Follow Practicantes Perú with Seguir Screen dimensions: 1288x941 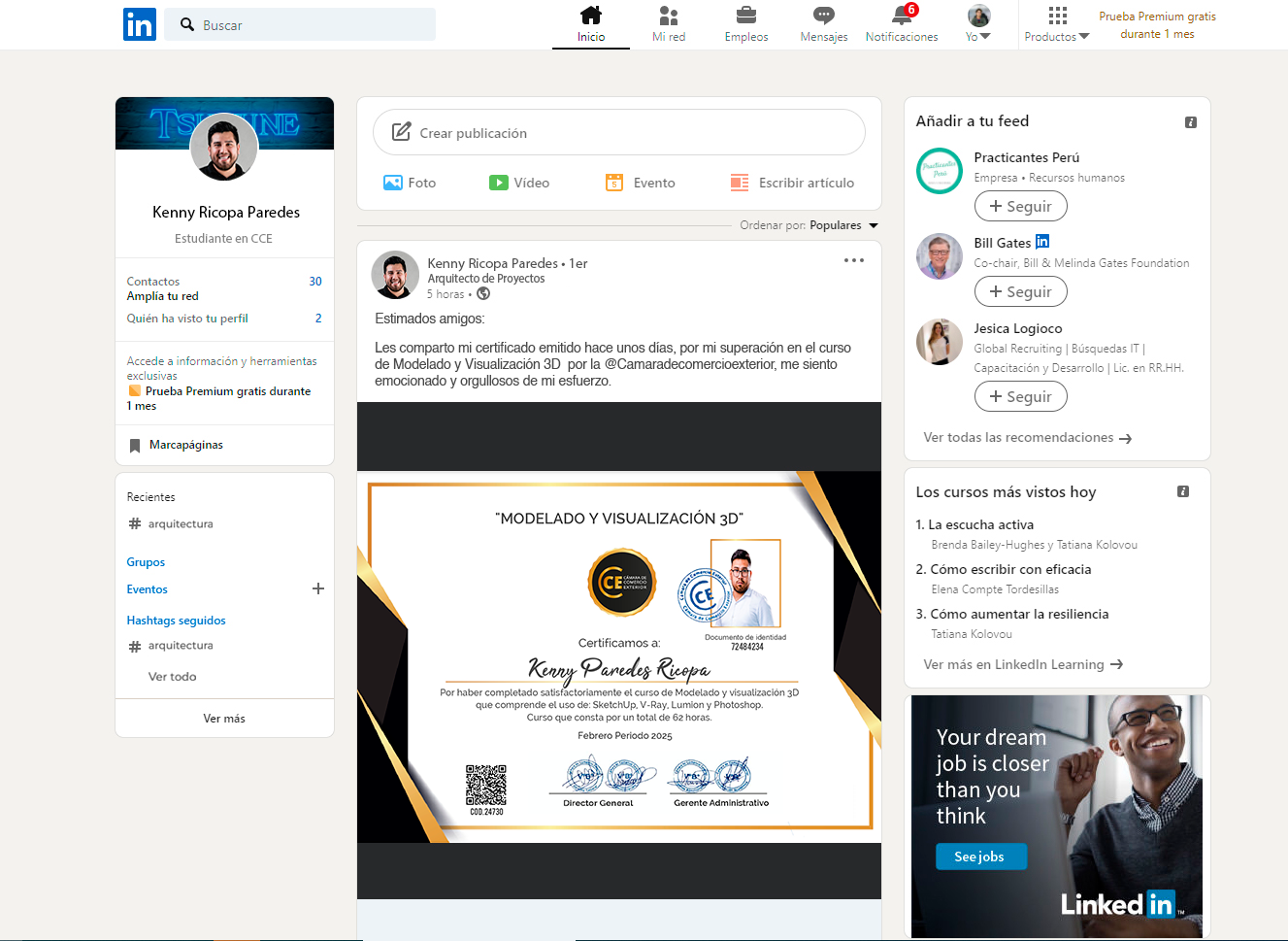[x=1020, y=206]
